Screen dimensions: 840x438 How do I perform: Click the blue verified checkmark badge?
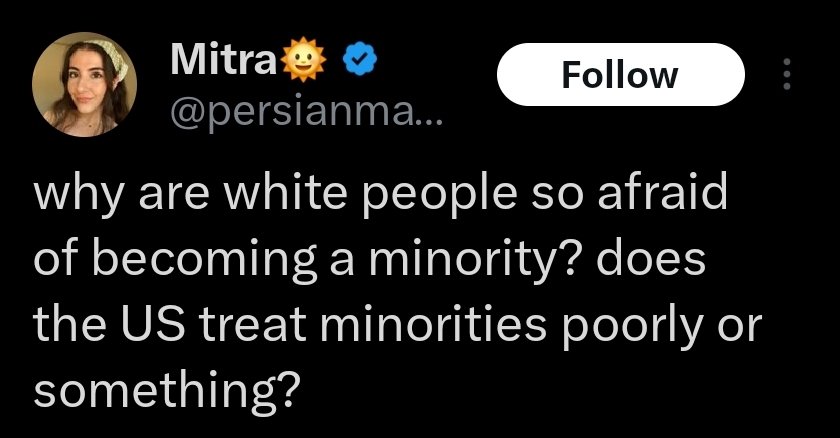pos(359,63)
